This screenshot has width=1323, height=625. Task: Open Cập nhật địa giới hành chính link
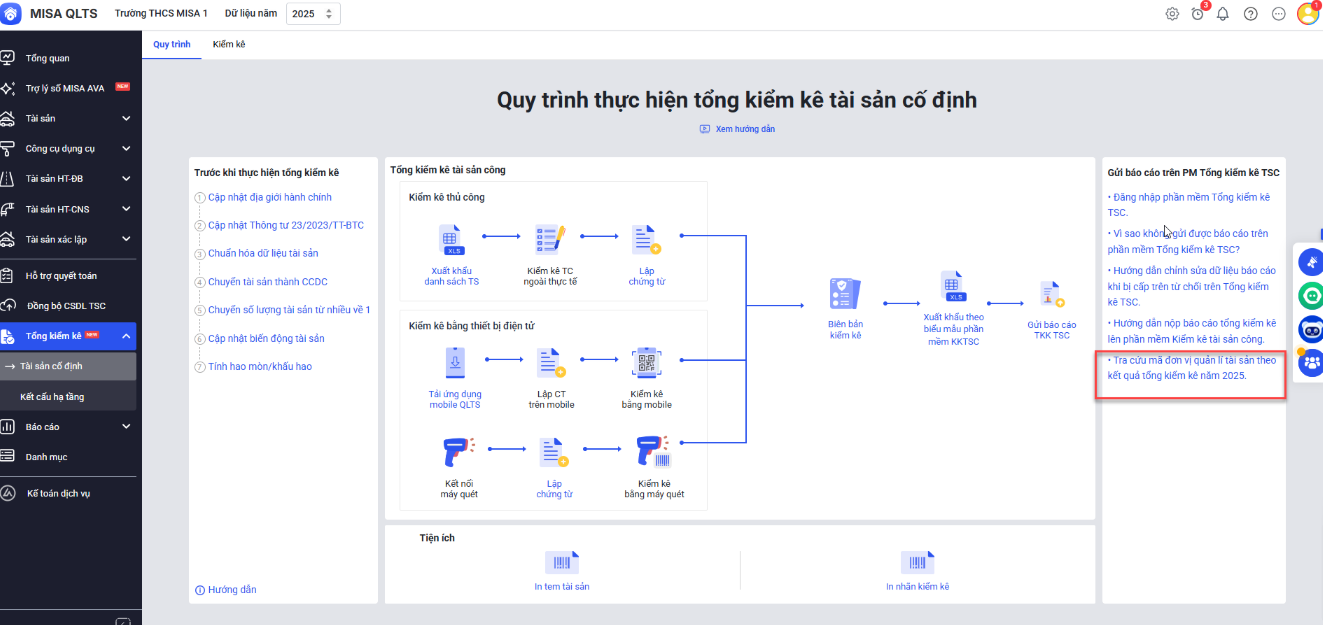(x=269, y=198)
